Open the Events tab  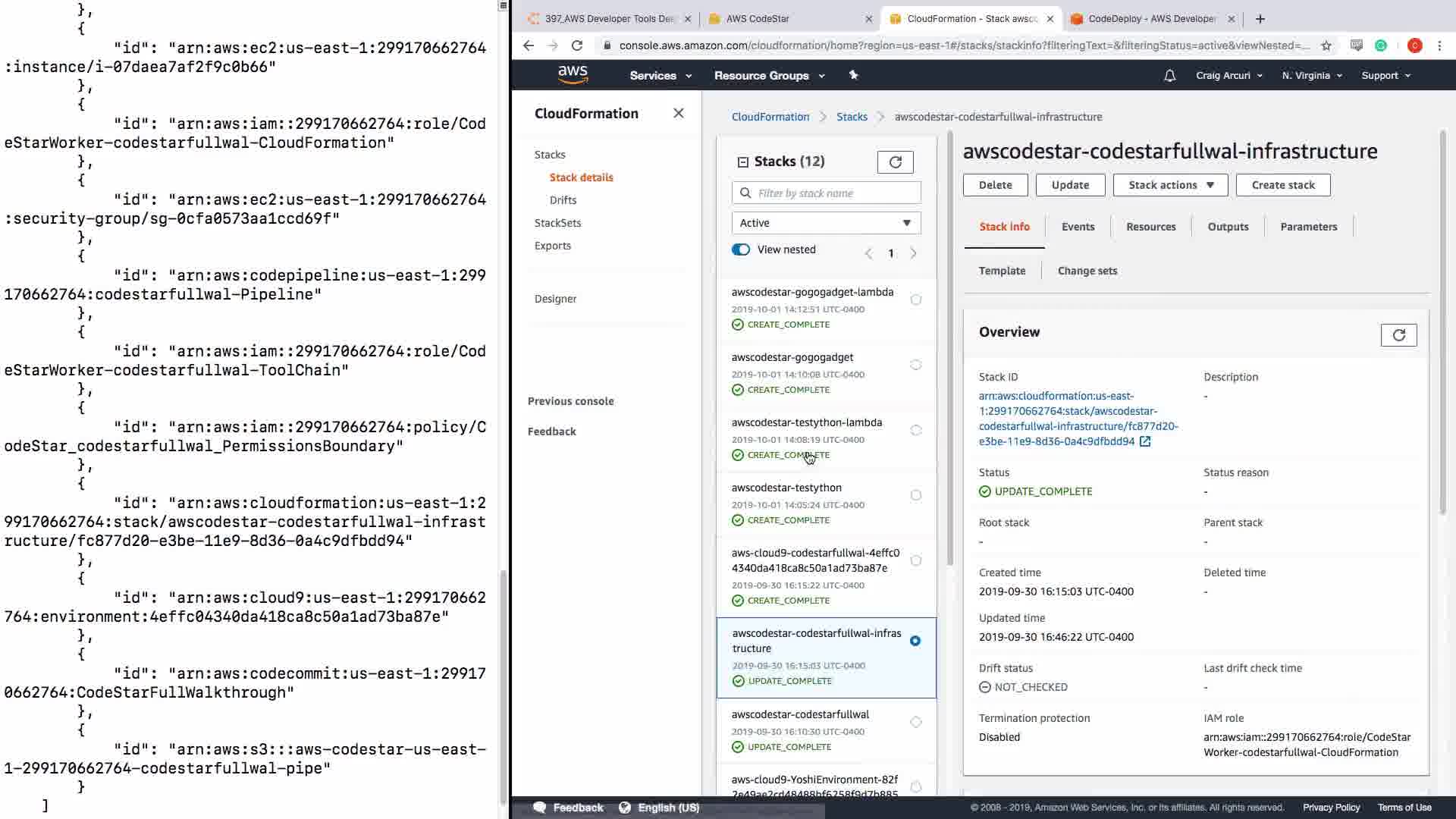point(1078,227)
